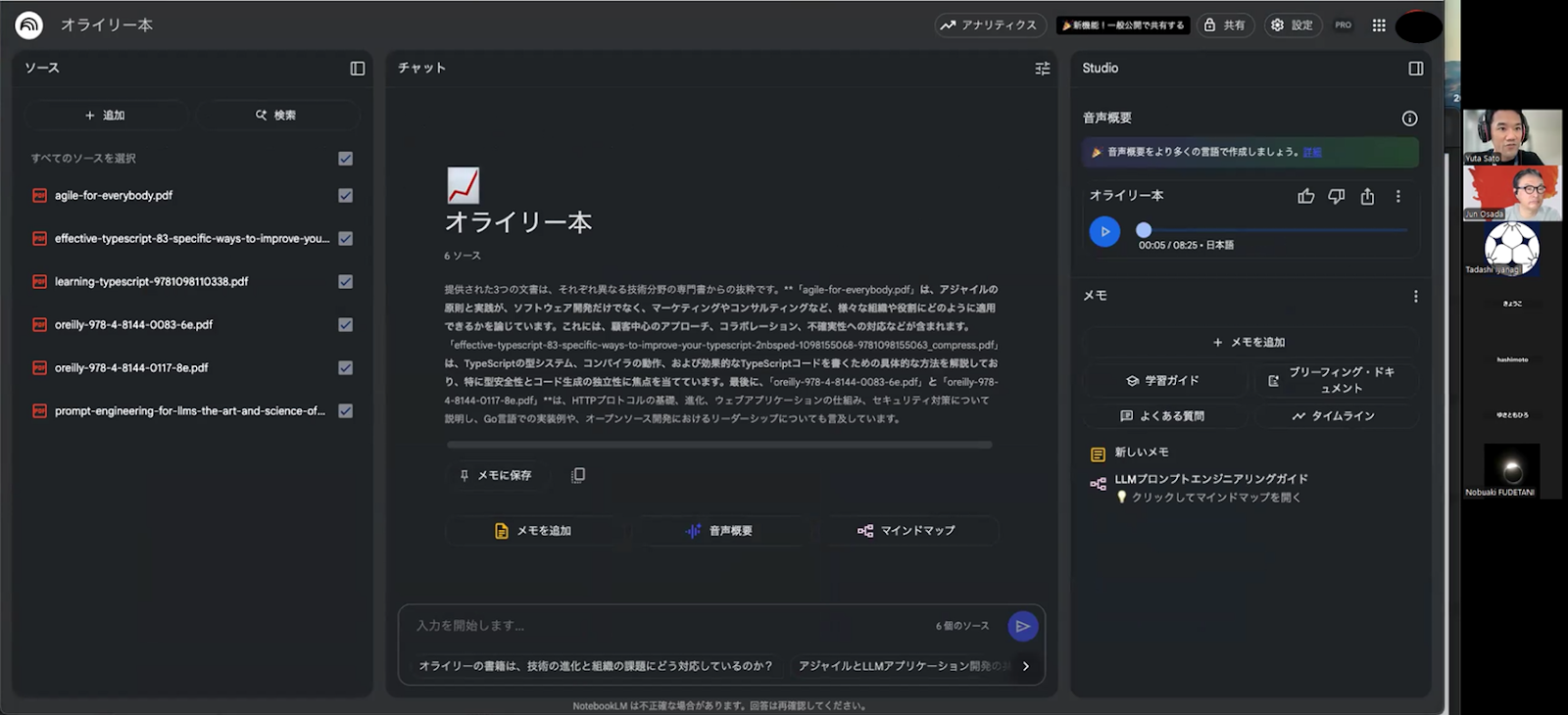Create よくある質問 in Studio

1163,416
